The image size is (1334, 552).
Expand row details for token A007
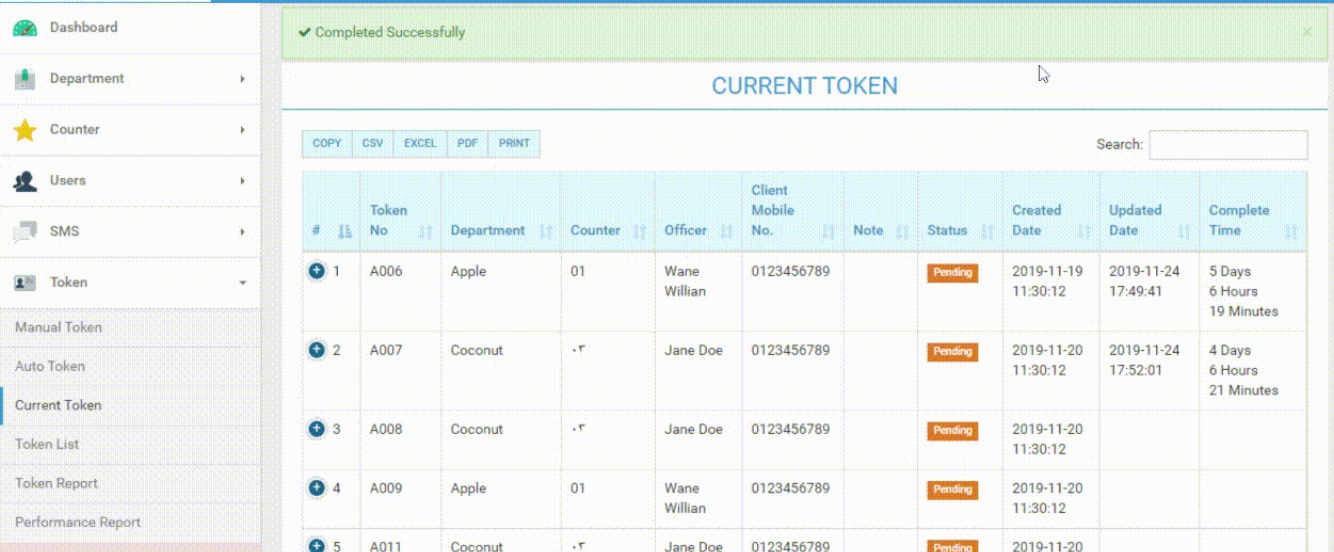317,350
